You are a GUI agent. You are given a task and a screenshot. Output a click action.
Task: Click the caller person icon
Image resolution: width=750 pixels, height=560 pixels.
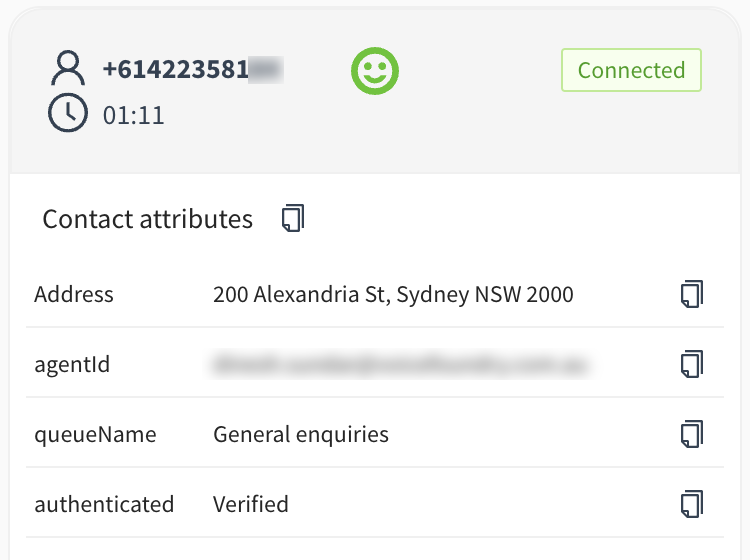[x=68, y=68]
